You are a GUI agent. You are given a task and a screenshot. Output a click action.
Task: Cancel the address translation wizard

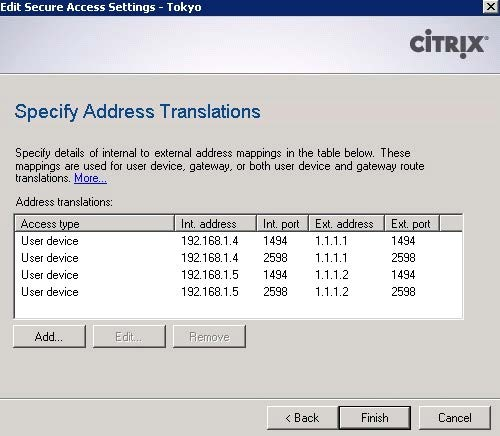point(455,418)
